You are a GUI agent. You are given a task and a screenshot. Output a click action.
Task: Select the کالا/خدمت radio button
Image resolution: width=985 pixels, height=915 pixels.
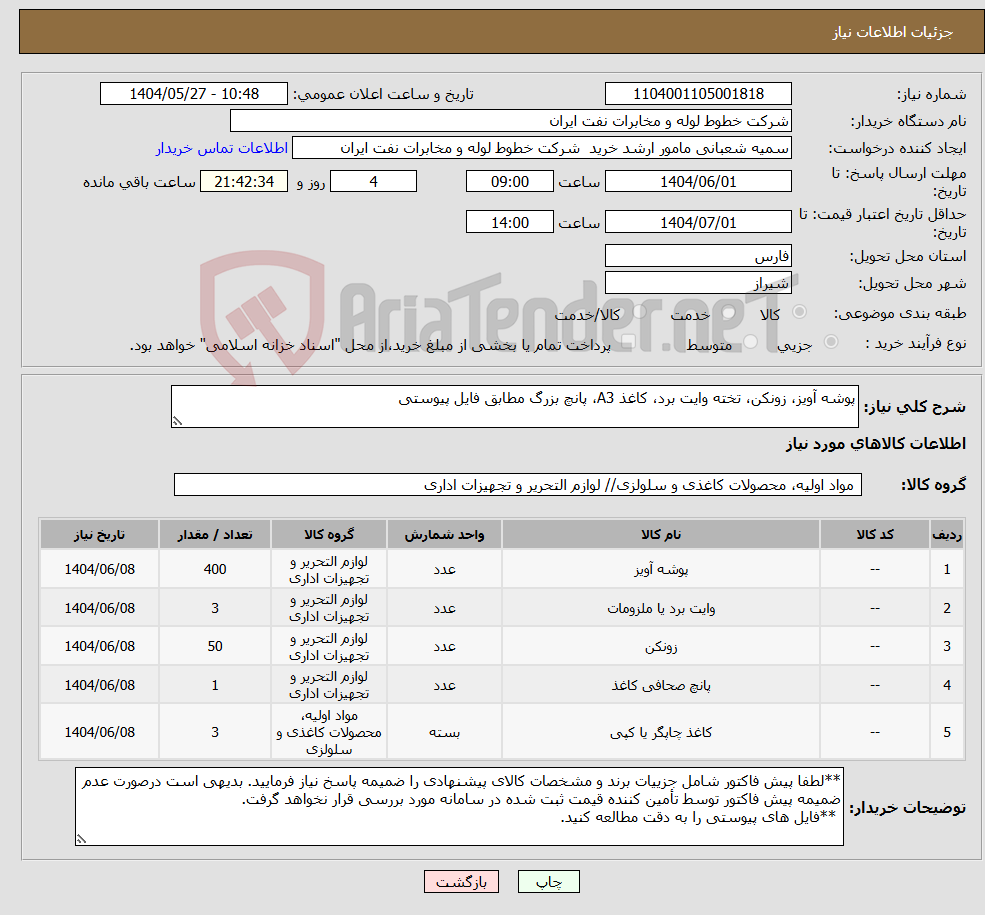[639, 312]
